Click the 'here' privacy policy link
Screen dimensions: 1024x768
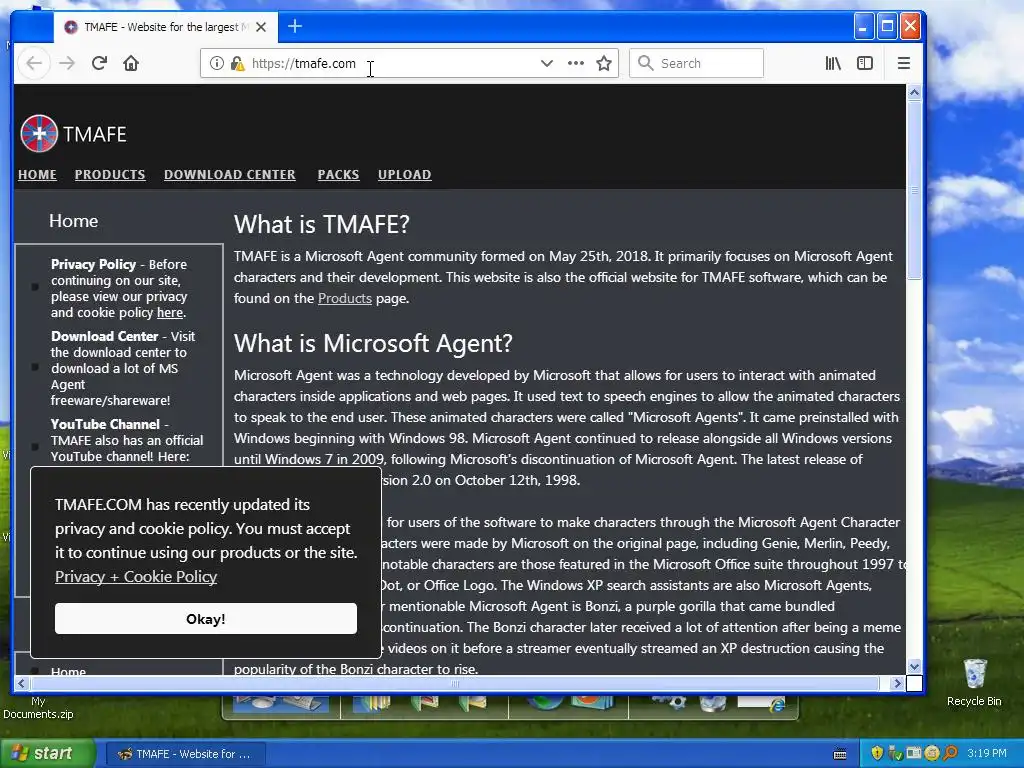pos(170,313)
